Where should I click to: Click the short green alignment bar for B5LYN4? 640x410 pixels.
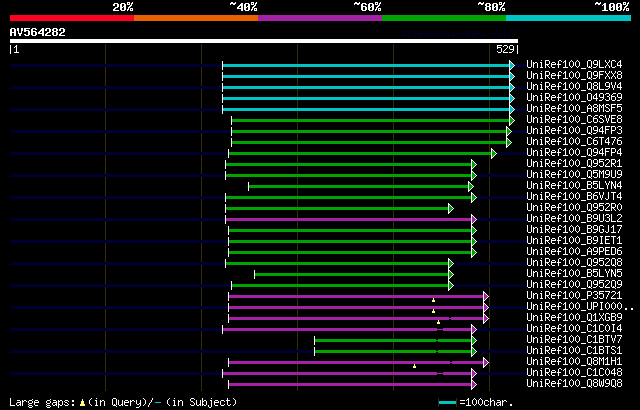(x=359, y=186)
